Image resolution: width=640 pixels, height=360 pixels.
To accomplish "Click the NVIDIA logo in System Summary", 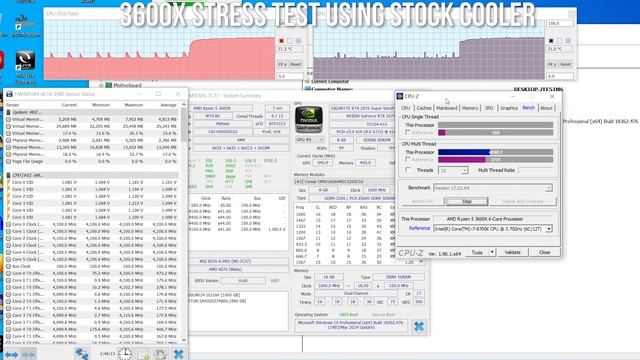I will click(309, 119).
